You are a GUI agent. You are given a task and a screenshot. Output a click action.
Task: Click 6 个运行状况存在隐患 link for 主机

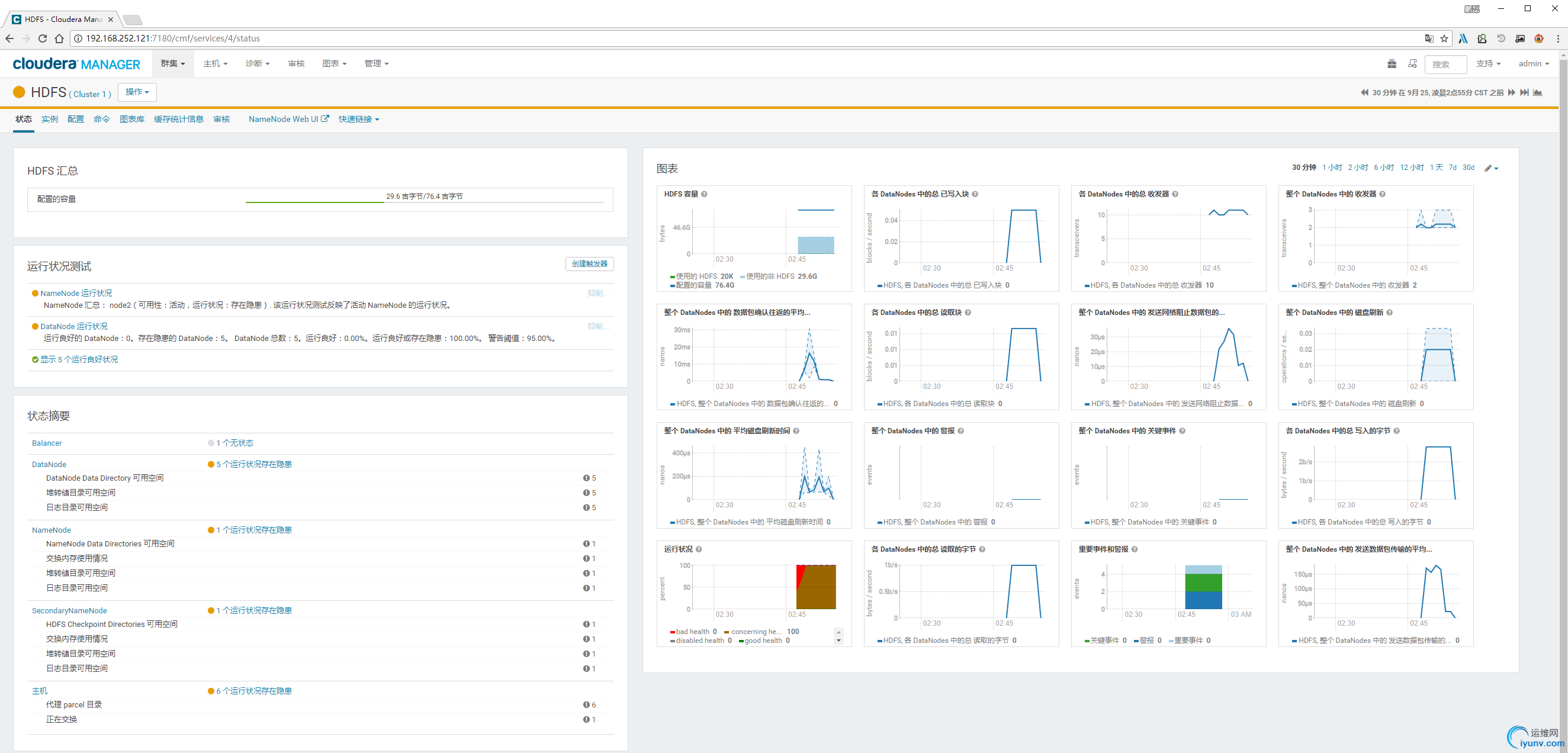click(254, 691)
